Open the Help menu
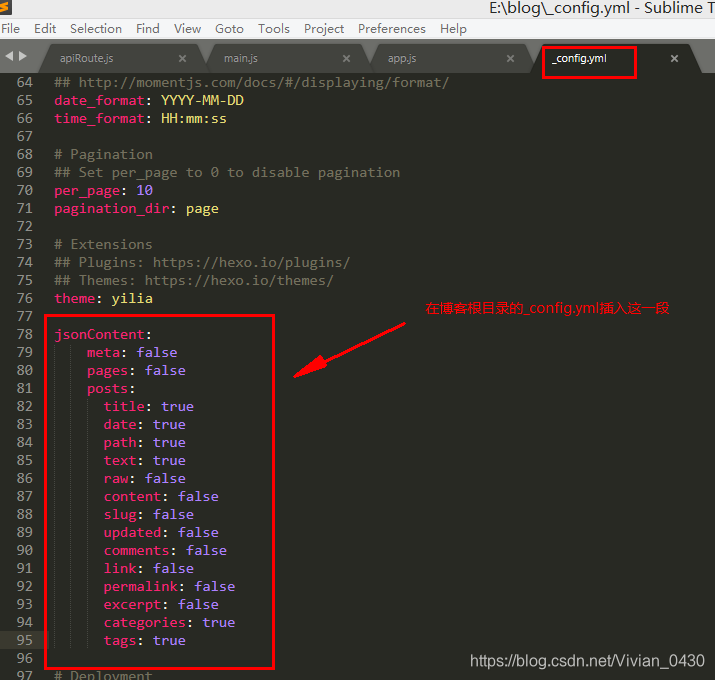This screenshot has width=715, height=680. coord(453,29)
